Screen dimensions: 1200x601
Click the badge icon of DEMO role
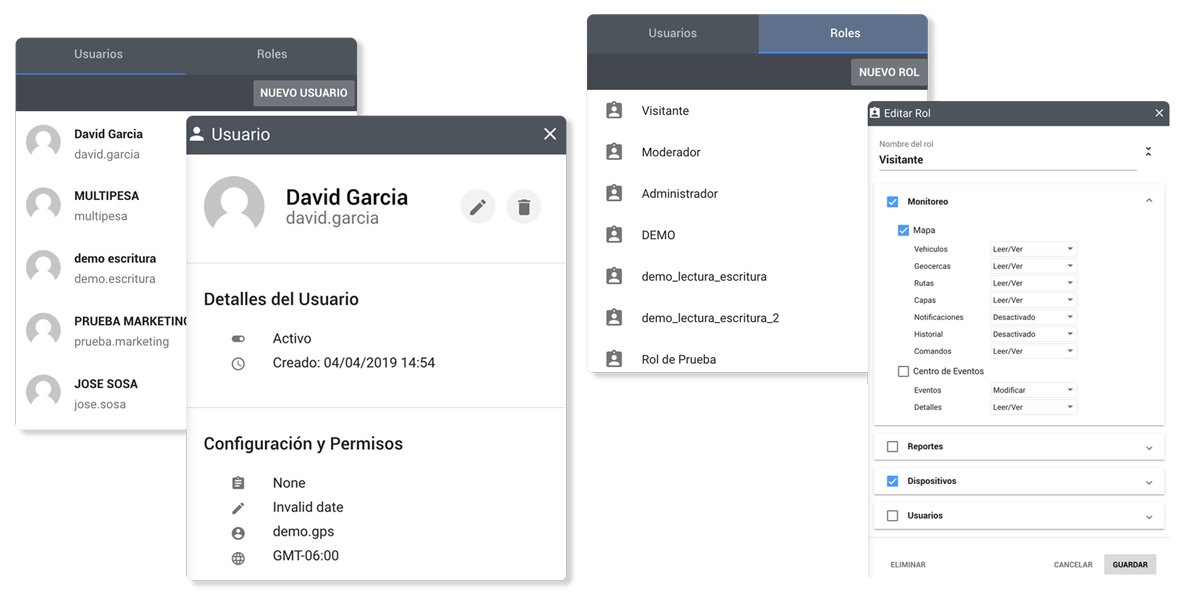pyautogui.click(x=614, y=235)
